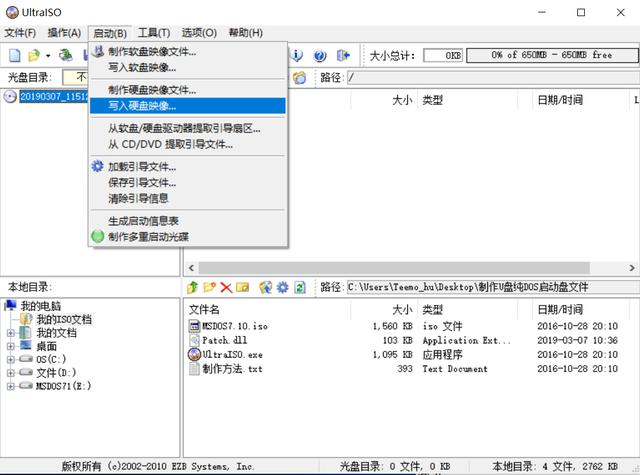
Task: Click the rename folder icon in local toolbar
Action: click(x=242, y=287)
